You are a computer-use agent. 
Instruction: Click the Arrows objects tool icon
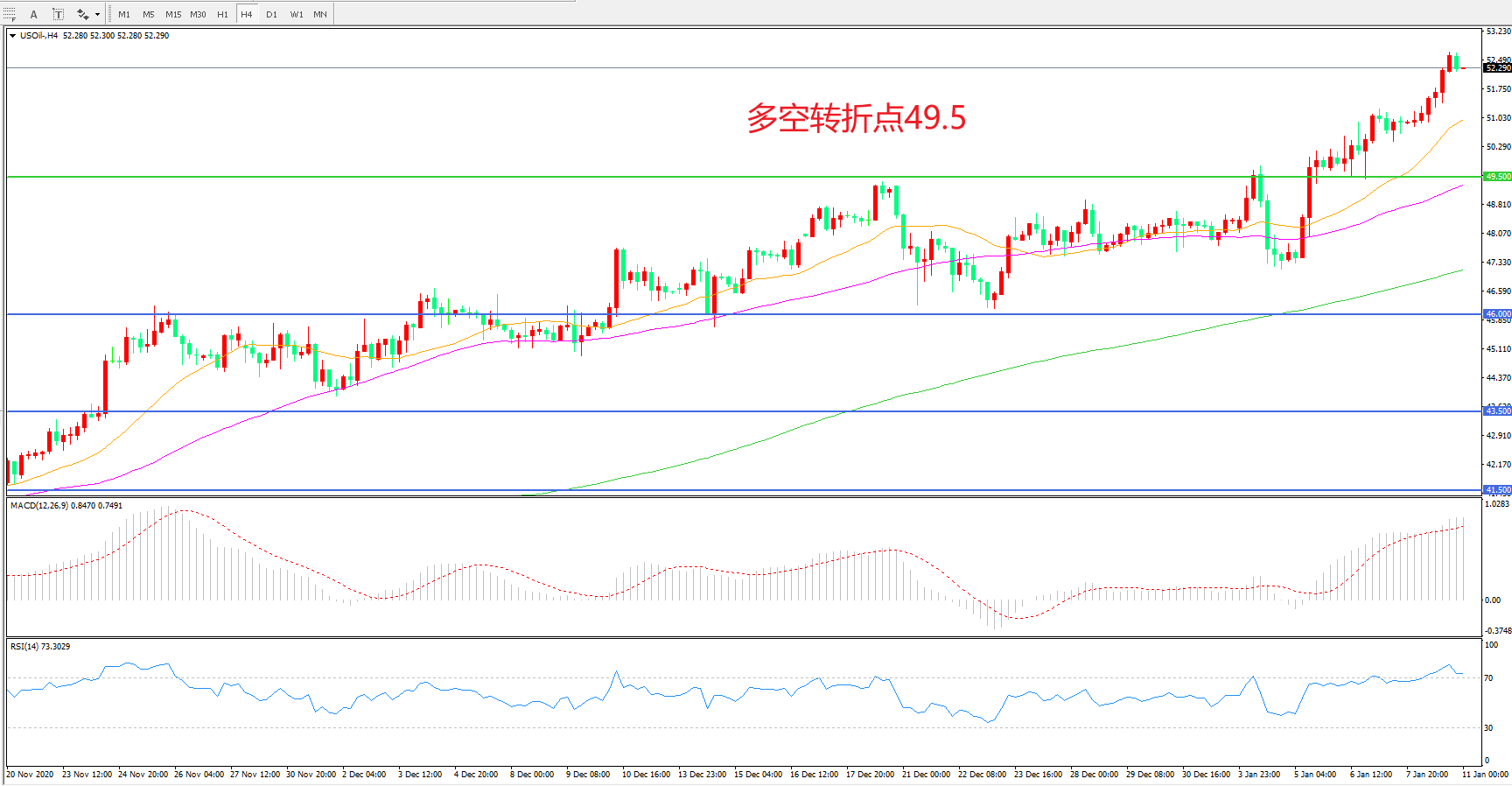[x=82, y=14]
